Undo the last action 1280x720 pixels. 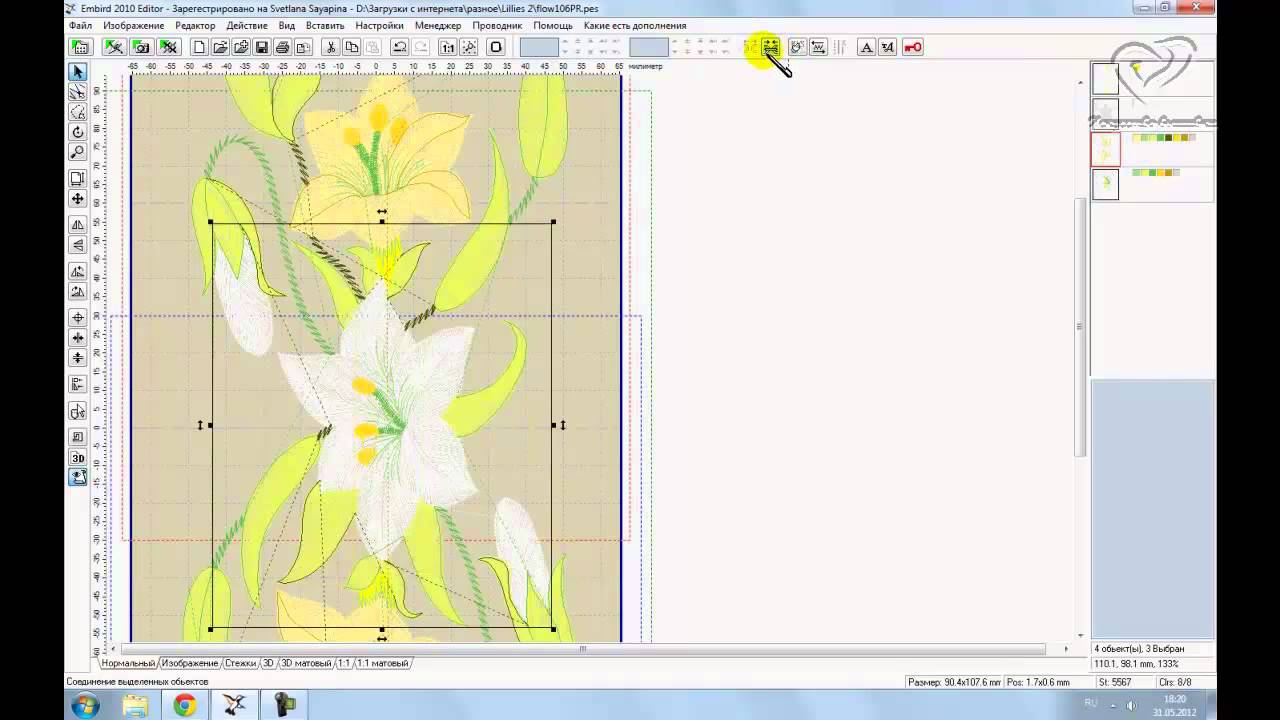[x=400, y=47]
